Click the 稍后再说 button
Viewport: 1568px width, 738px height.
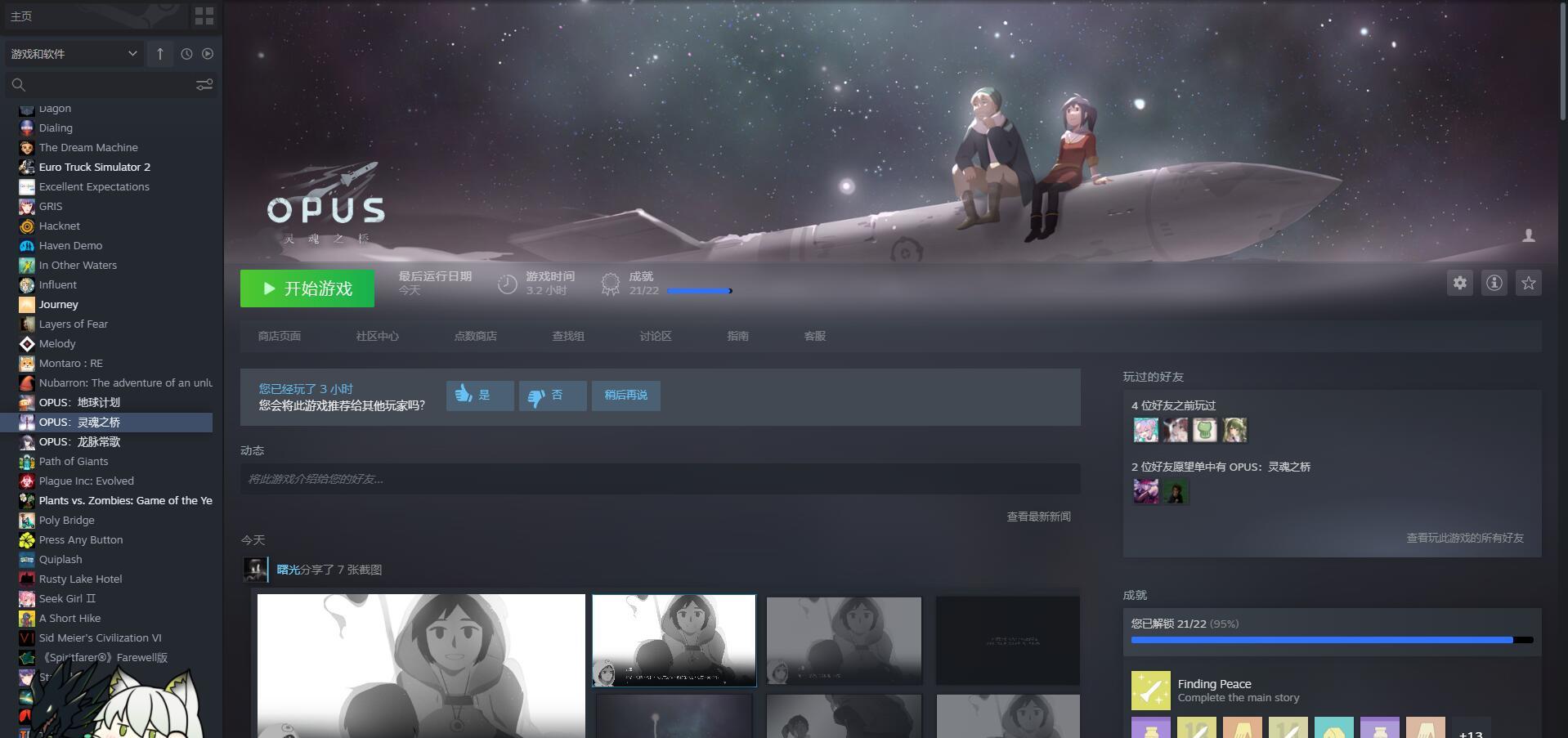coord(626,396)
